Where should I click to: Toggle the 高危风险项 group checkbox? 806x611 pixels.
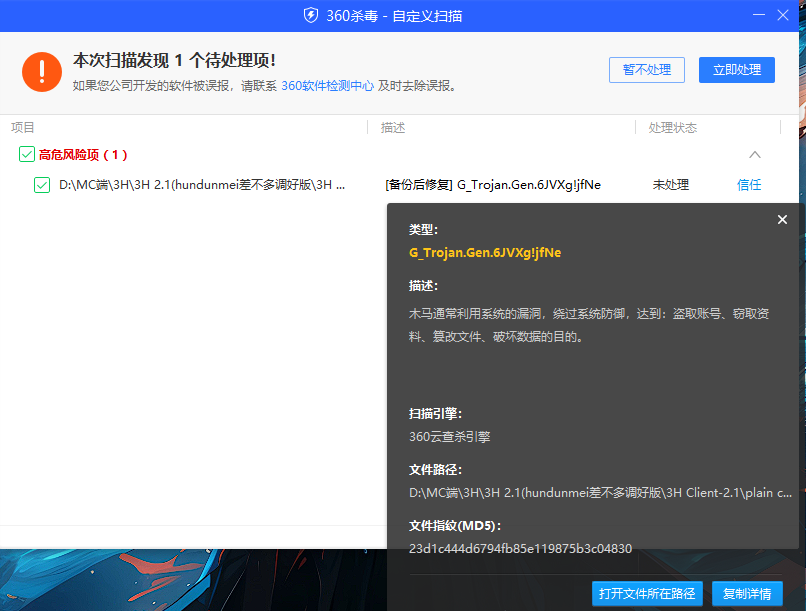[x=27, y=154]
